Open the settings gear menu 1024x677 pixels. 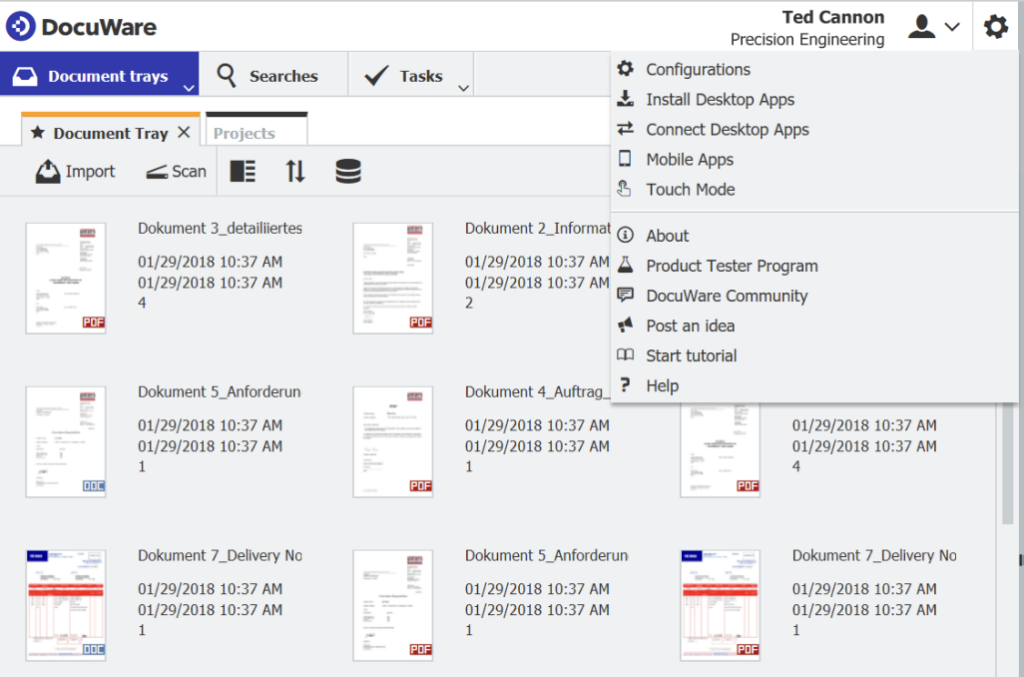(995, 27)
